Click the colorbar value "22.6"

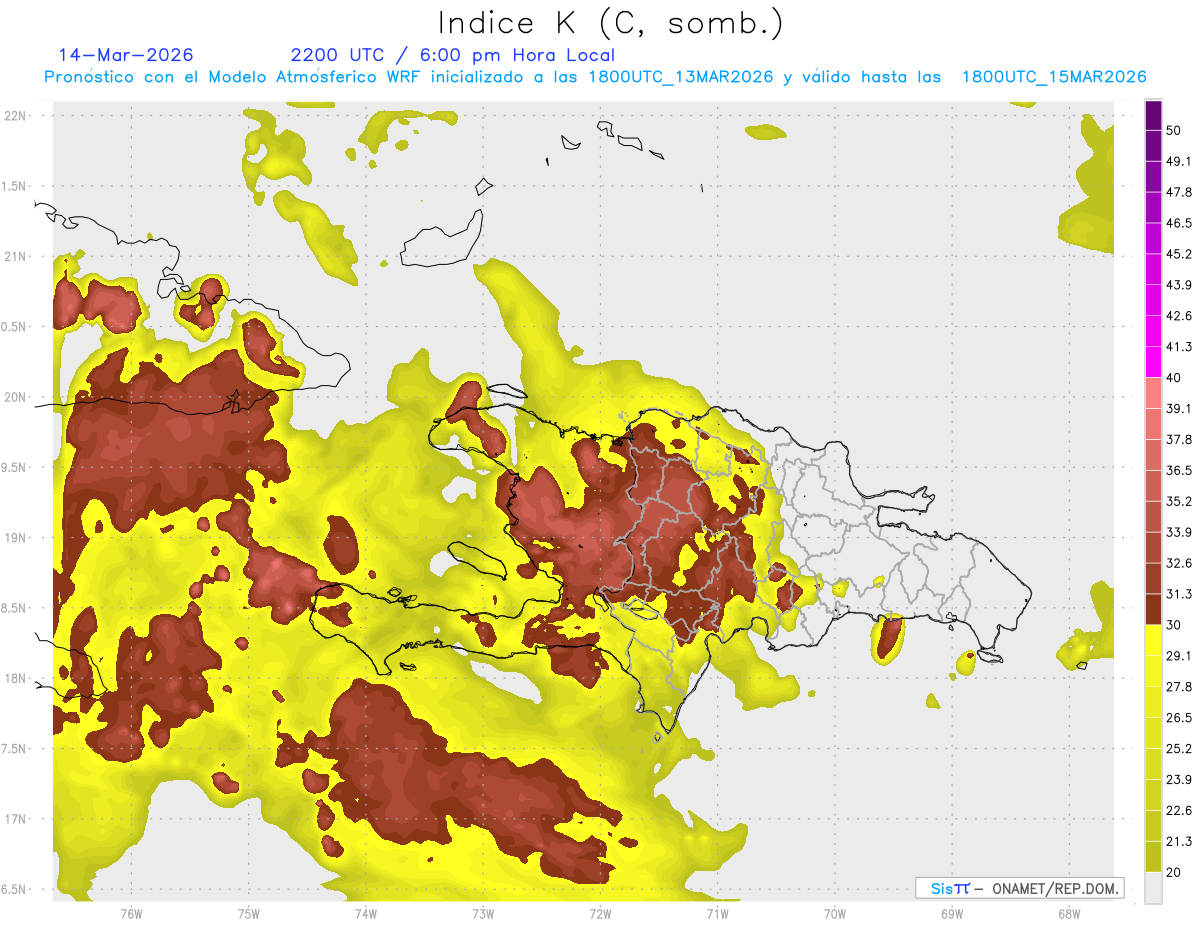[1179, 810]
